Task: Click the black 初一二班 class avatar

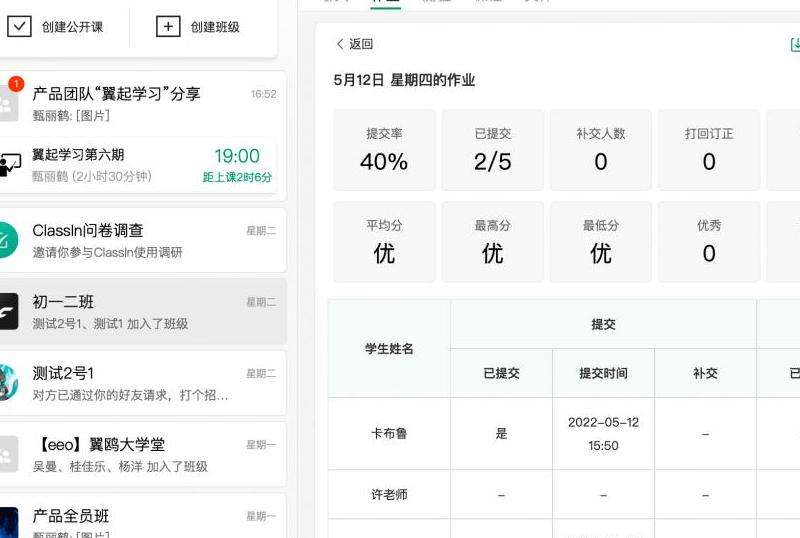Action: 7,312
